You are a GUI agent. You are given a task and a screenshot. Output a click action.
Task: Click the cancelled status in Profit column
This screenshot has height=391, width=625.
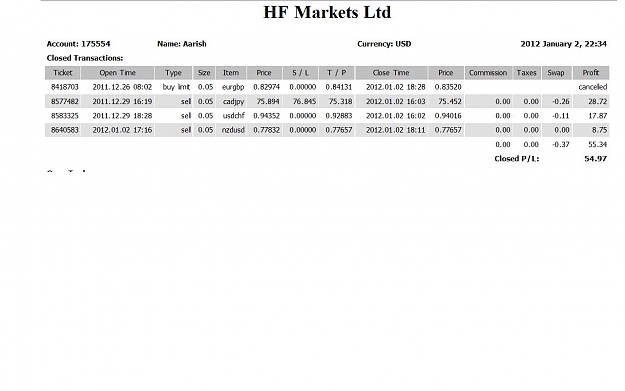tap(593, 87)
